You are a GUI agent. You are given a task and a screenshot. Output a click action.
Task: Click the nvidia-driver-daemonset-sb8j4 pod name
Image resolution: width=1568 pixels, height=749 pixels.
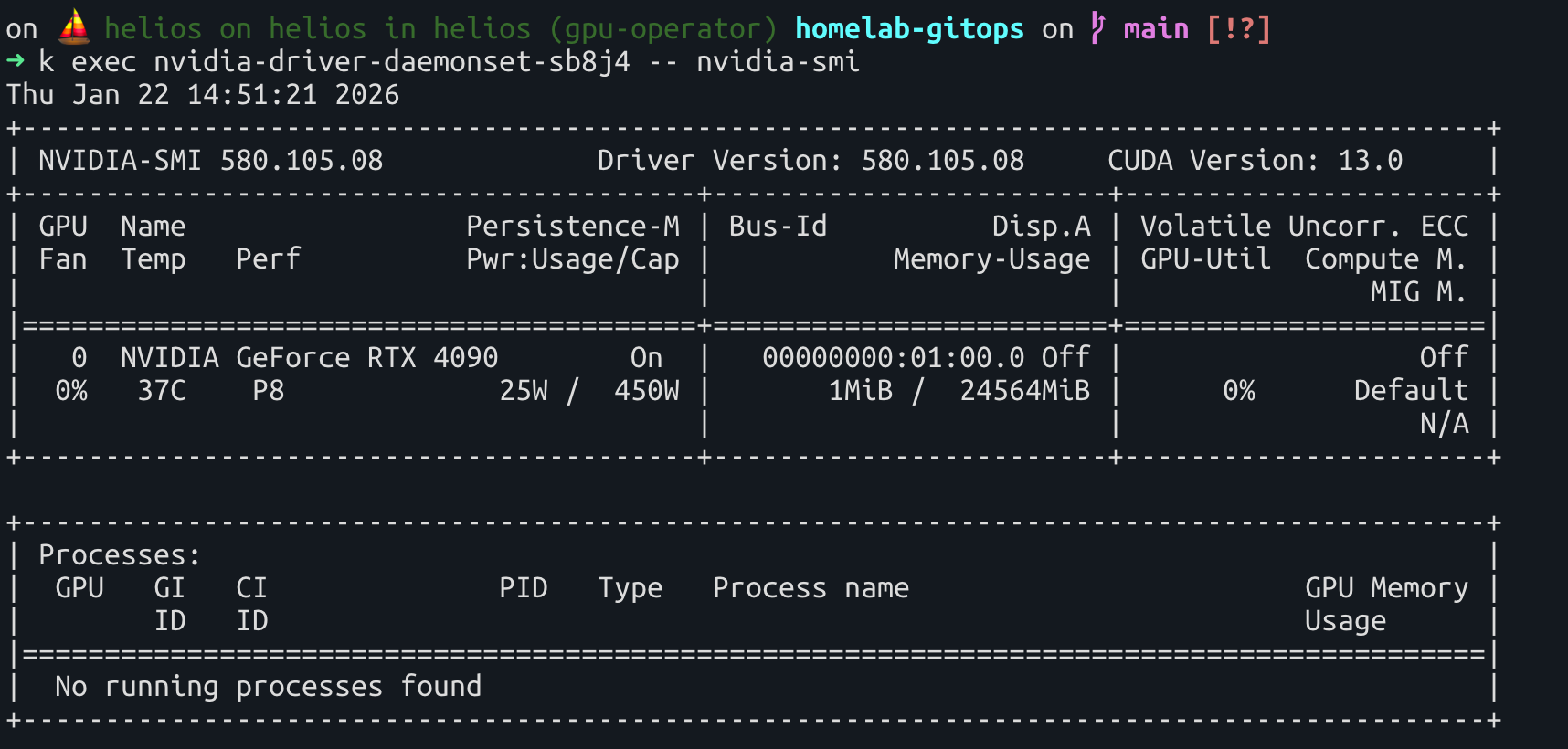pos(392,61)
